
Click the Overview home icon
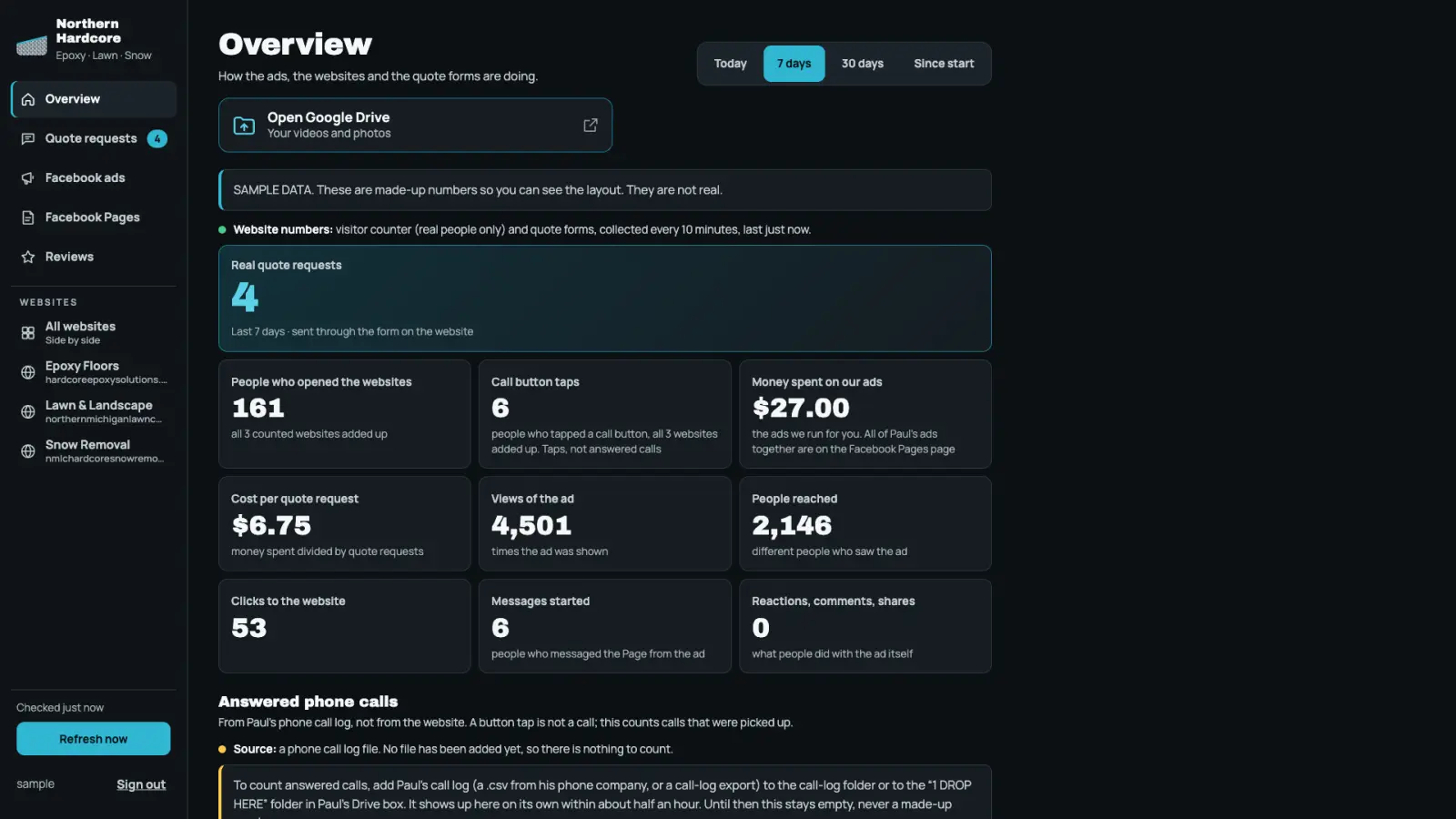point(28,99)
